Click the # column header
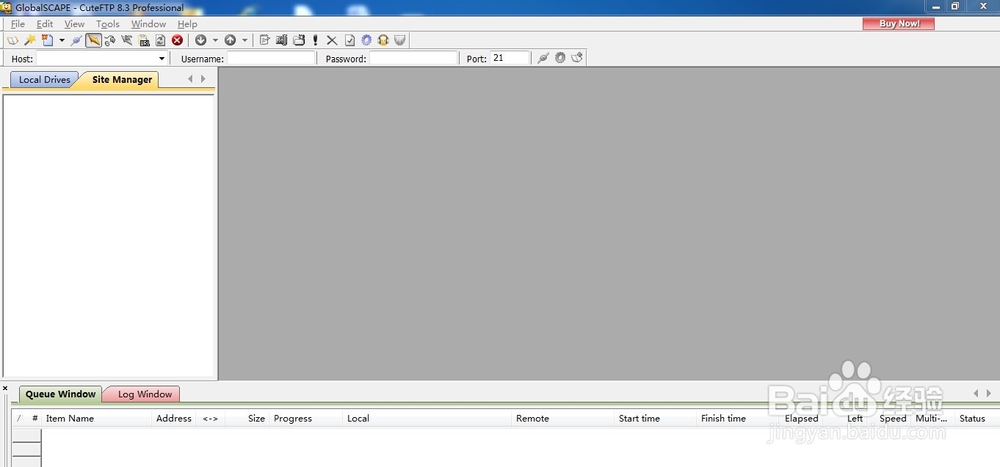This screenshot has width=1000, height=467. (x=35, y=419)
